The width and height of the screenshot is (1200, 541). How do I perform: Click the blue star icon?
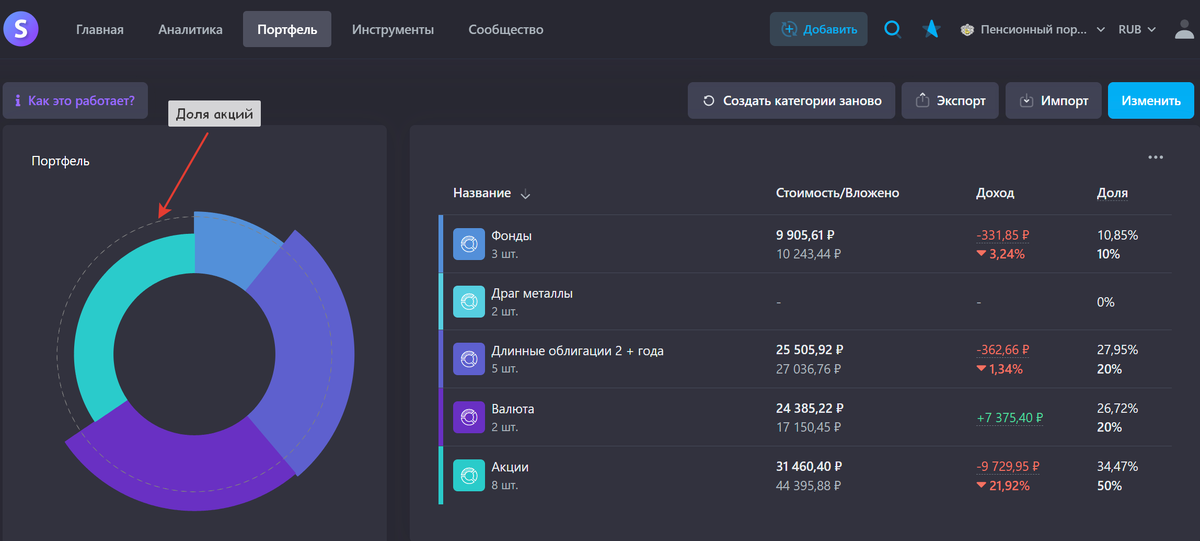(932, 29)
